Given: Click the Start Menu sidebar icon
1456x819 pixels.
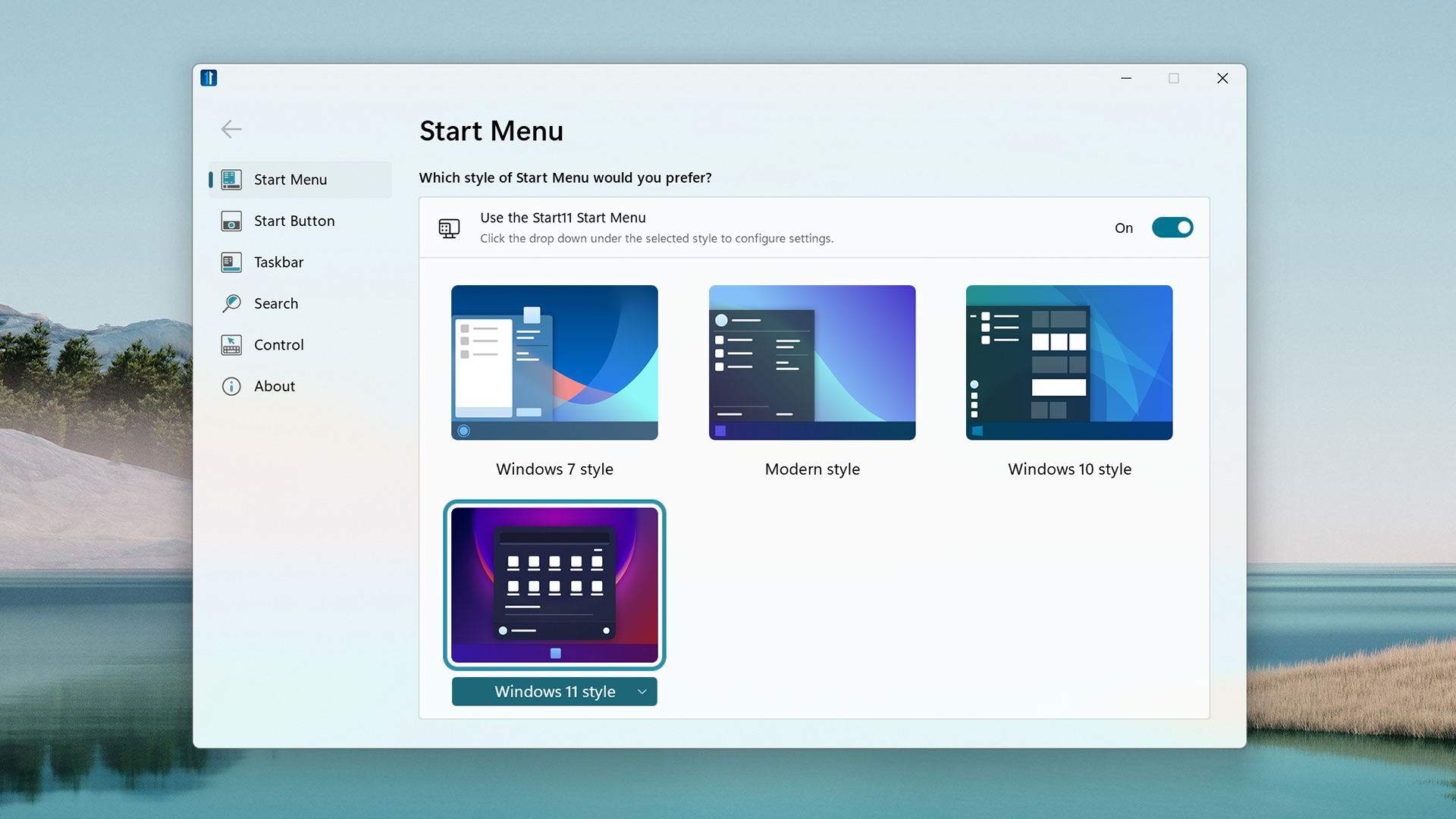Looking at the screenshot, I should pyautogui.click(x=232, y=179).
